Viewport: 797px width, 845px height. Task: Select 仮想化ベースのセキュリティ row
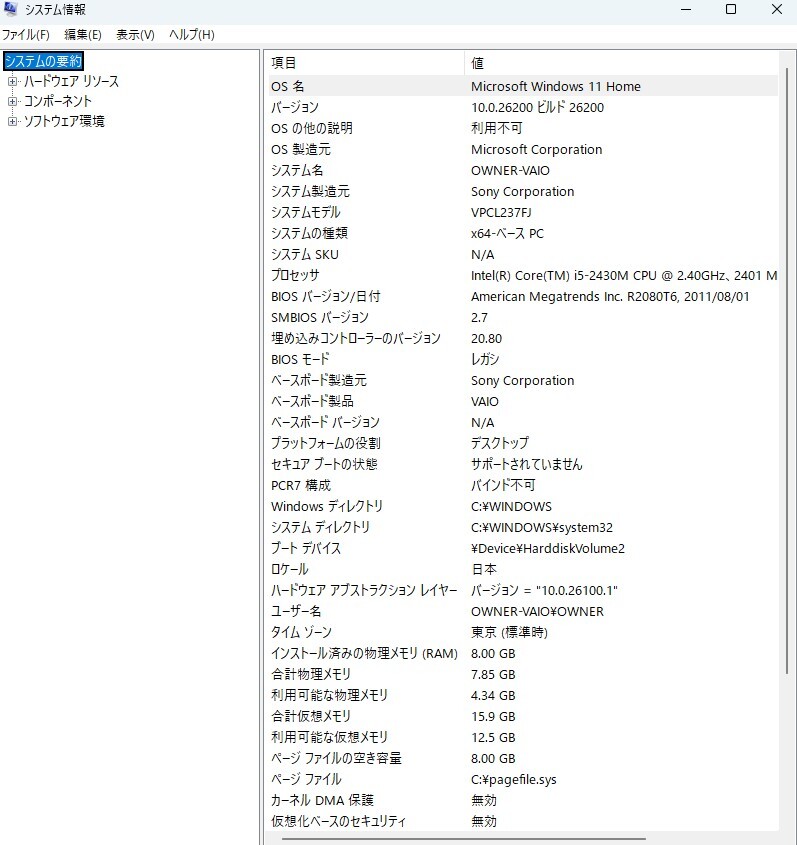tap(523, 822)
